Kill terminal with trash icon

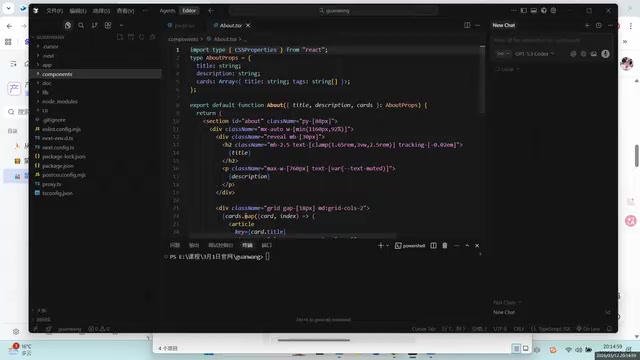445,245
